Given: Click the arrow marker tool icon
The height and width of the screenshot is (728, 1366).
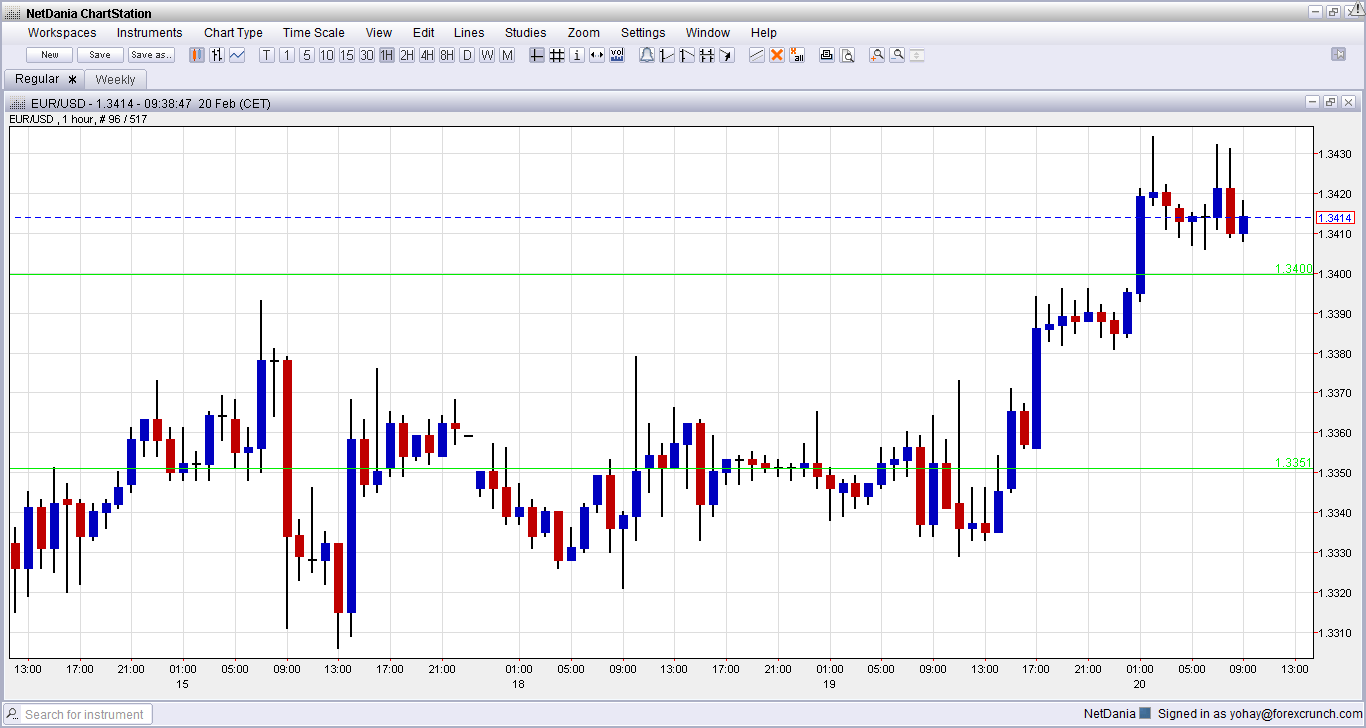Looking at the screenshot, I should click(x=727, y=55).
